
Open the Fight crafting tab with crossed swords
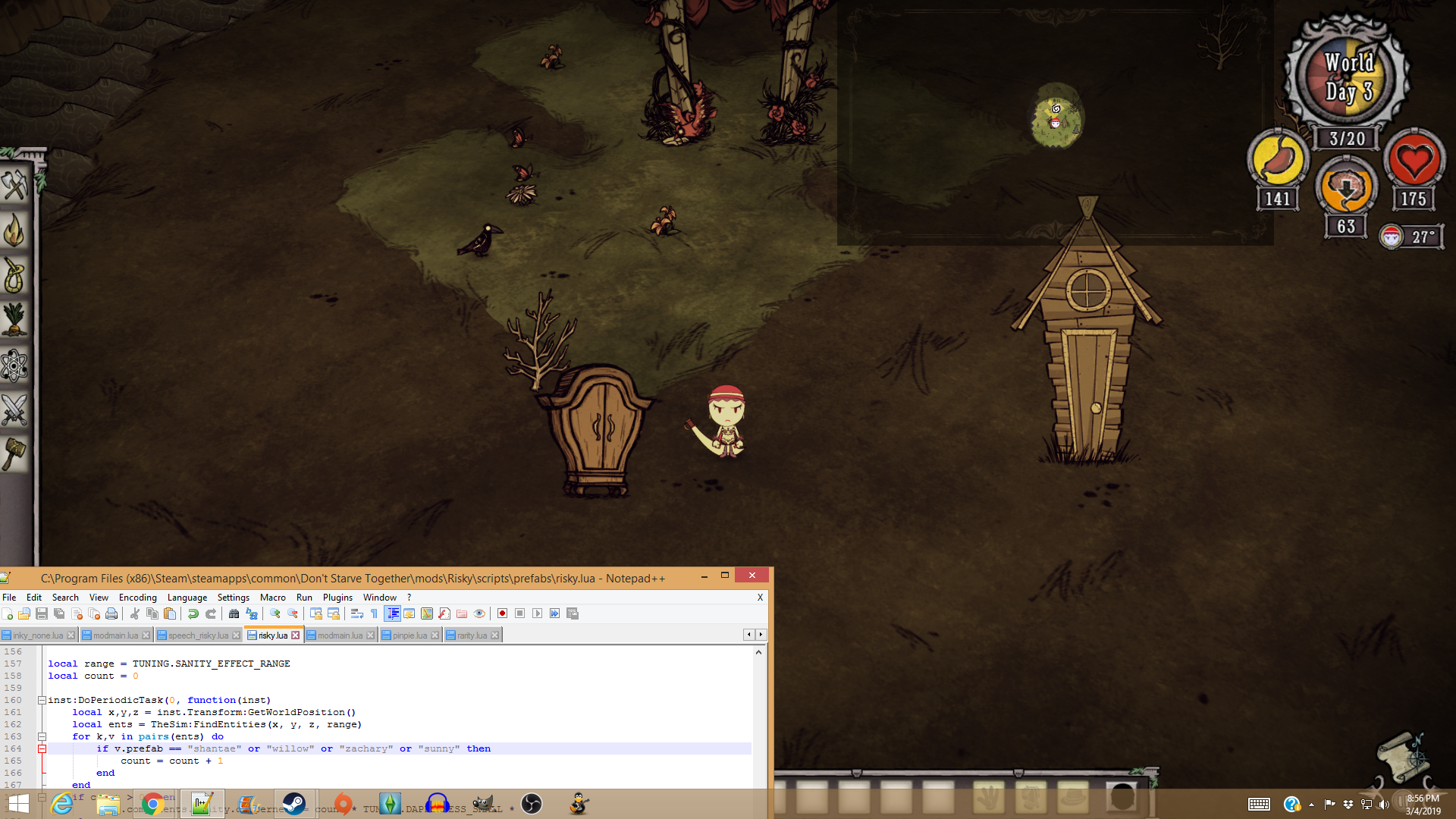point(14,410)
